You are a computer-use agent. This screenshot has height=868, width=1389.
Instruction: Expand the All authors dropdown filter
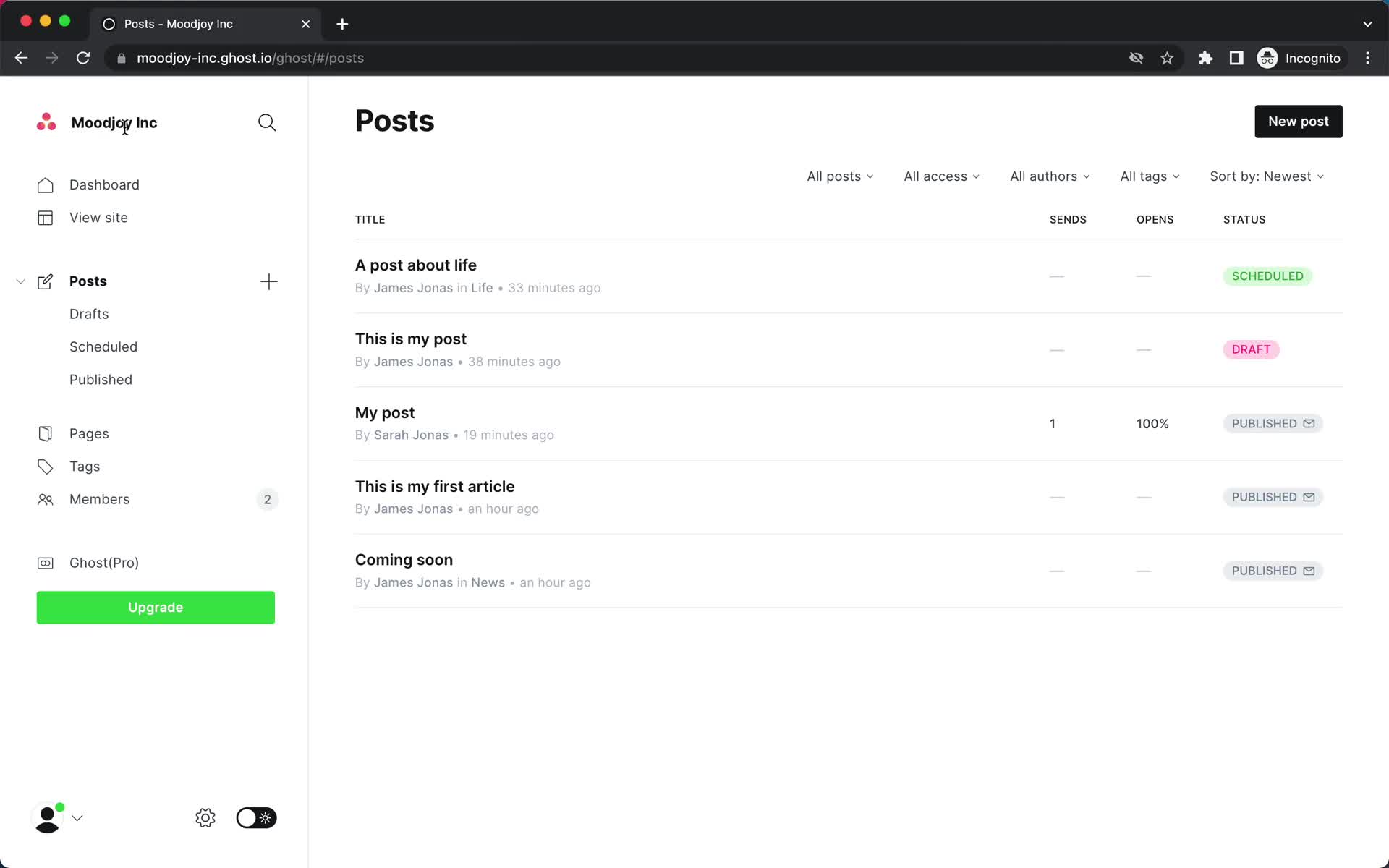click(x=1049, y=176)
